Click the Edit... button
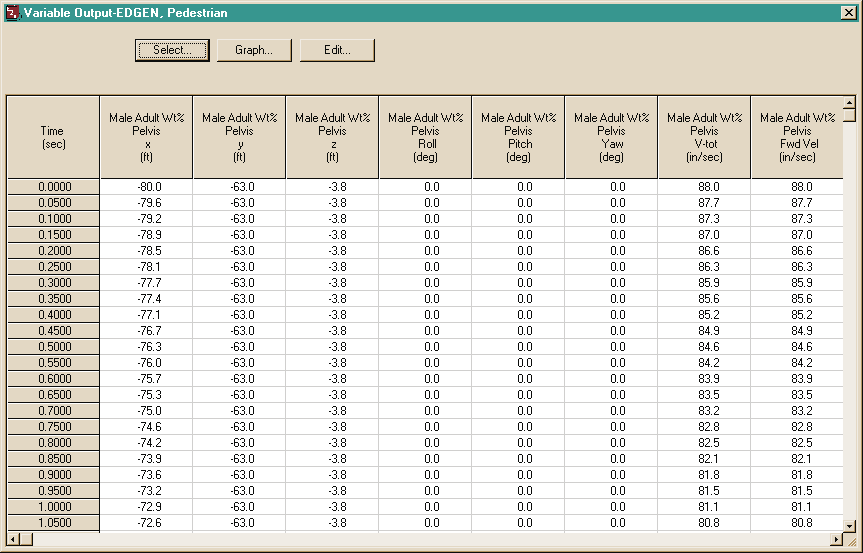The height and width of the screenshot is (553, 863). click(x=337, y=50)
